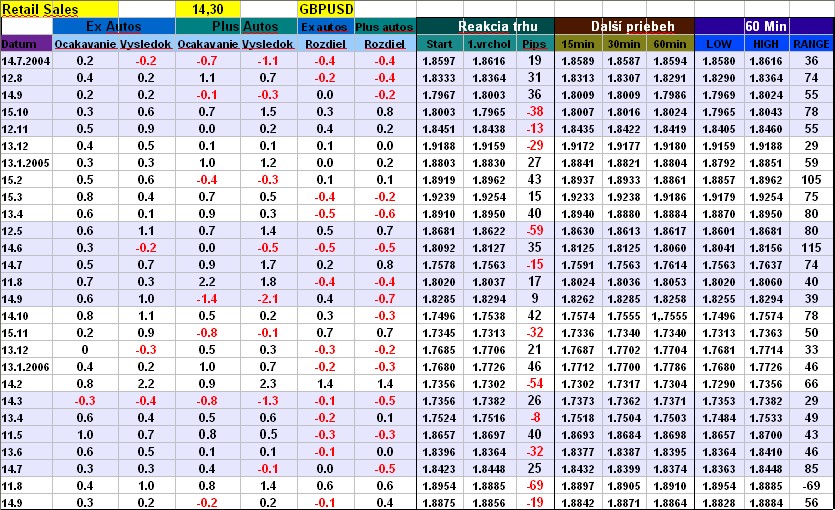Select the 15min column header
Screen dimensions: 835x510
point(578,44)
